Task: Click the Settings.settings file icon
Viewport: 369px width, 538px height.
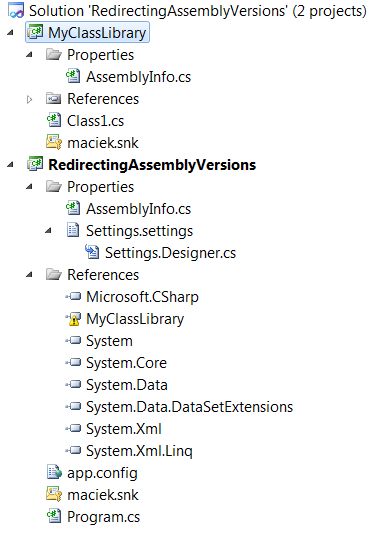Action: point(73,231)
